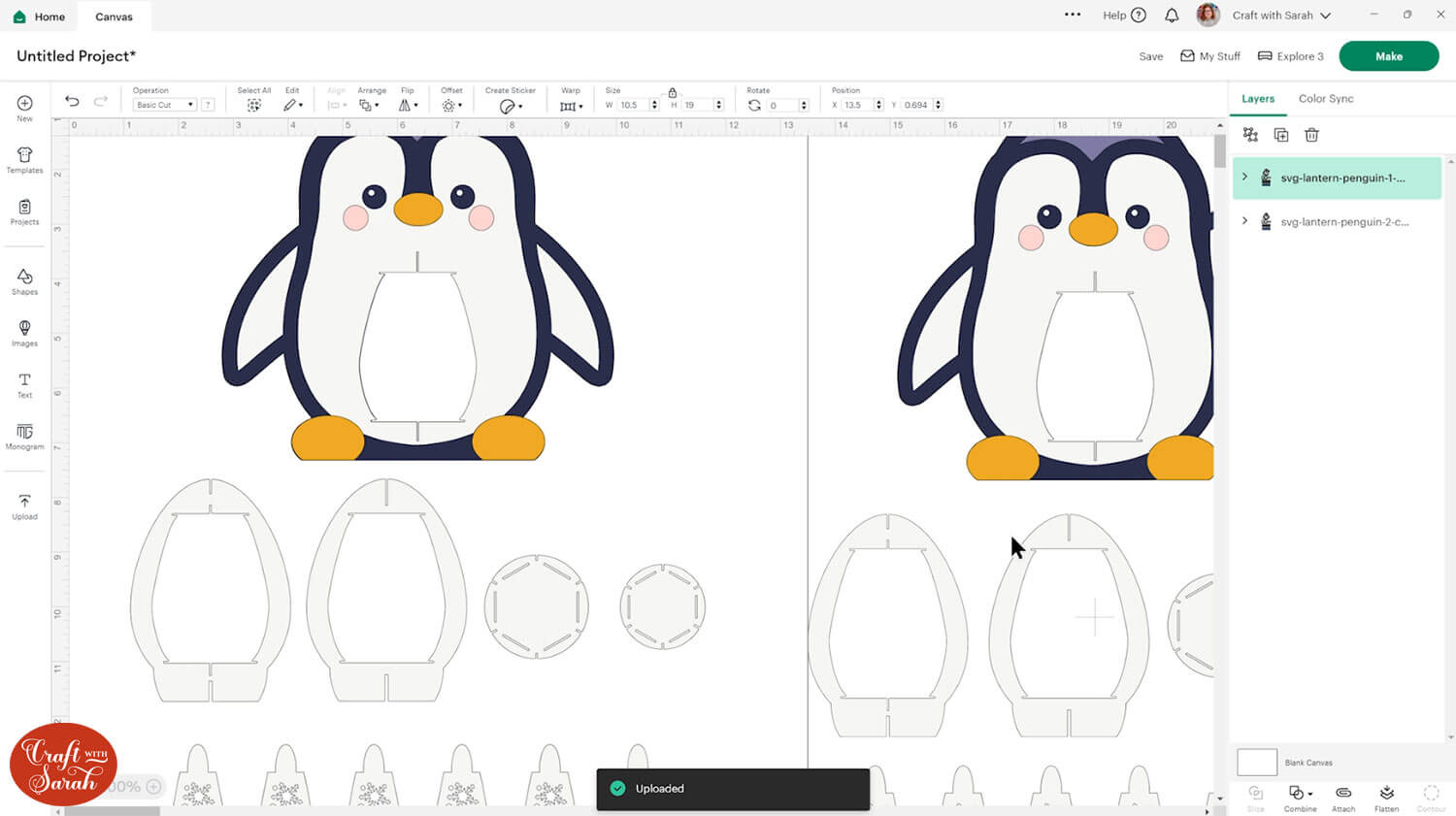The width and height of the screenshot is (1456, 816).
Task: Click the Blank Canvas color swatch
Action: tap(1256, 762)
